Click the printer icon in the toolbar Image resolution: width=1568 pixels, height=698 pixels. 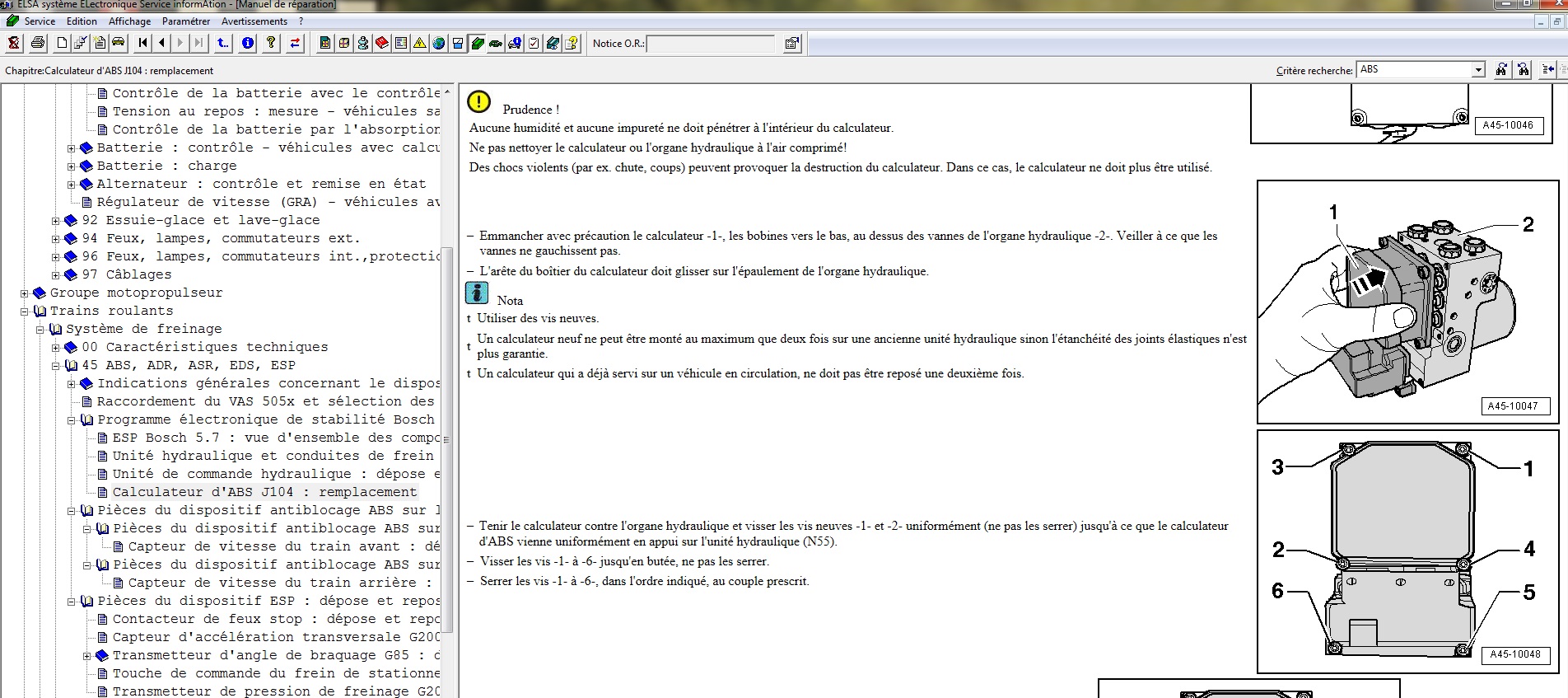pos(37,44)
